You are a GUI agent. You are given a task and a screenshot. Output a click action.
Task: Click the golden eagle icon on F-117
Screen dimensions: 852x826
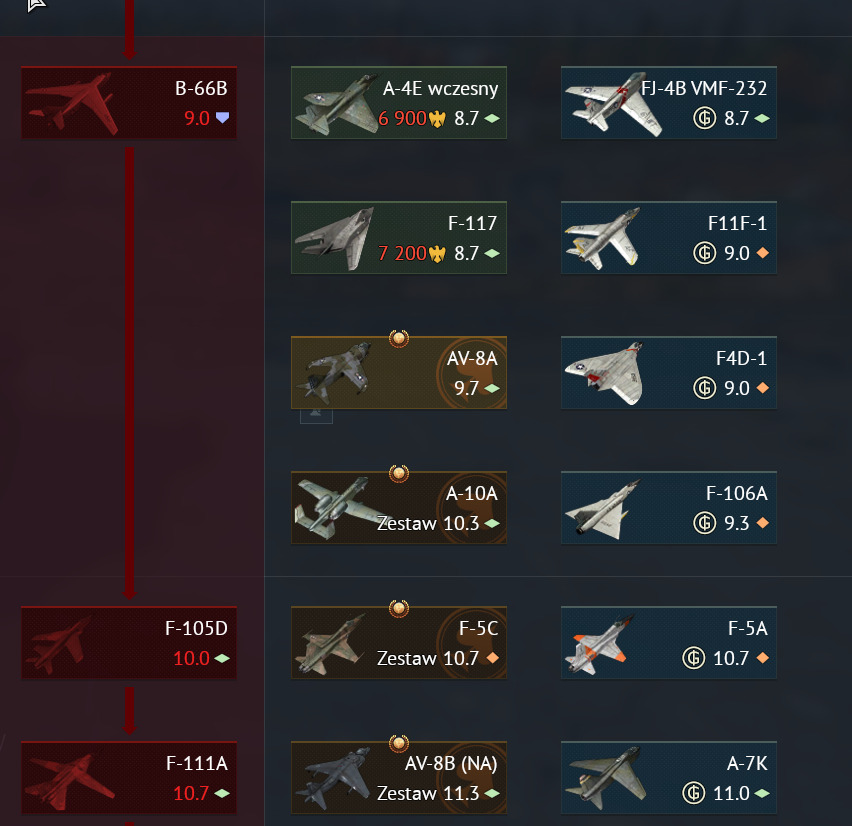[x=437, y=253]
